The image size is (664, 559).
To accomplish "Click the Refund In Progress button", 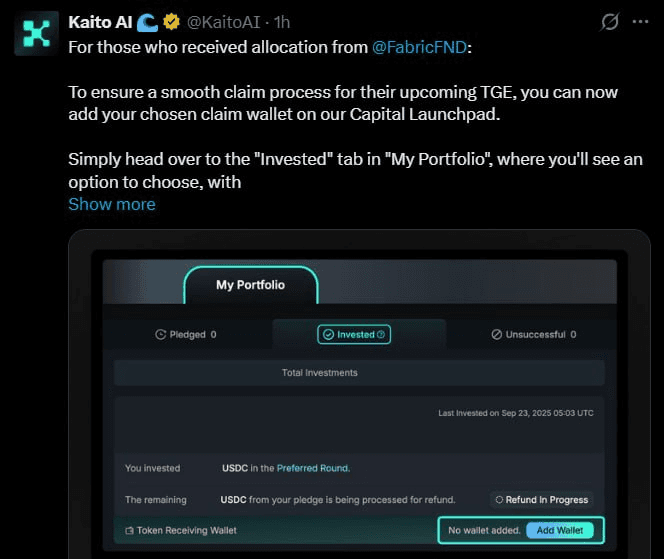I will 542,499.
